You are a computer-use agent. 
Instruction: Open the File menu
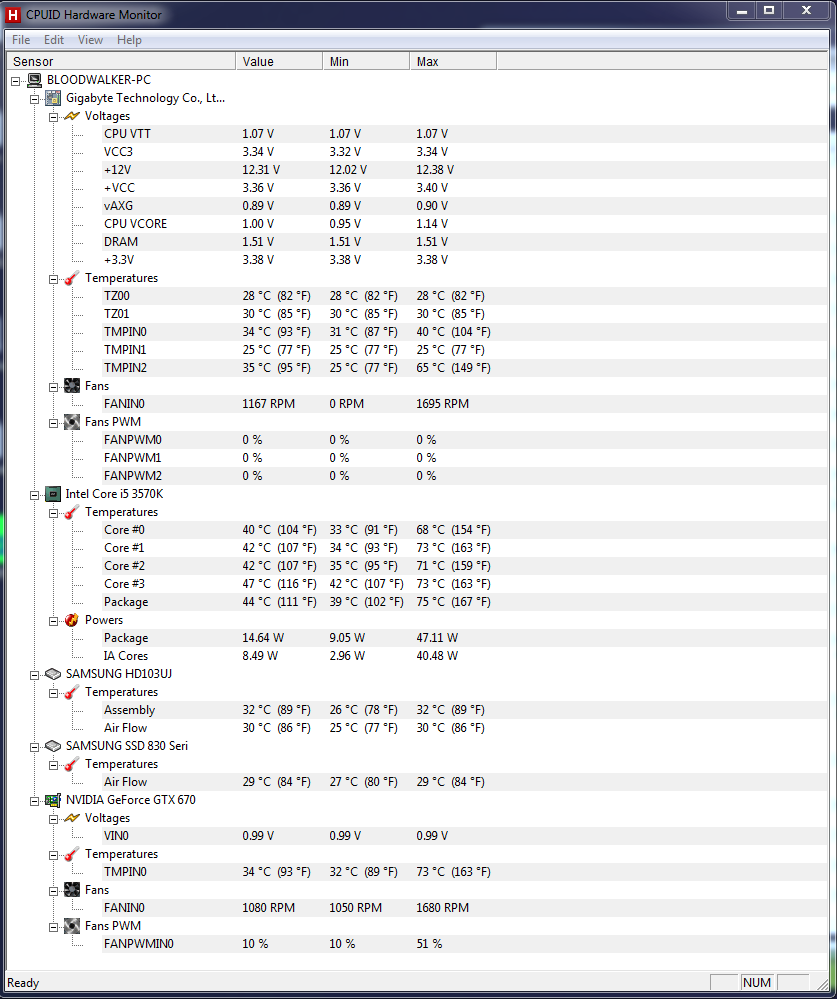pyautogui.click(x=21, y=40)
